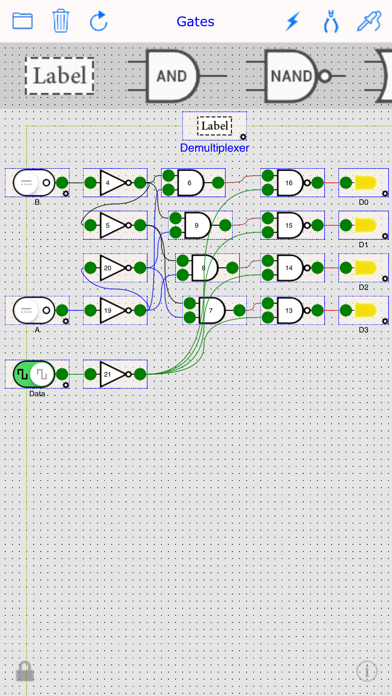This screenshot has width=392, height=696.
Task: Click the yellow D3 LED output
Action: click(365, 310)
